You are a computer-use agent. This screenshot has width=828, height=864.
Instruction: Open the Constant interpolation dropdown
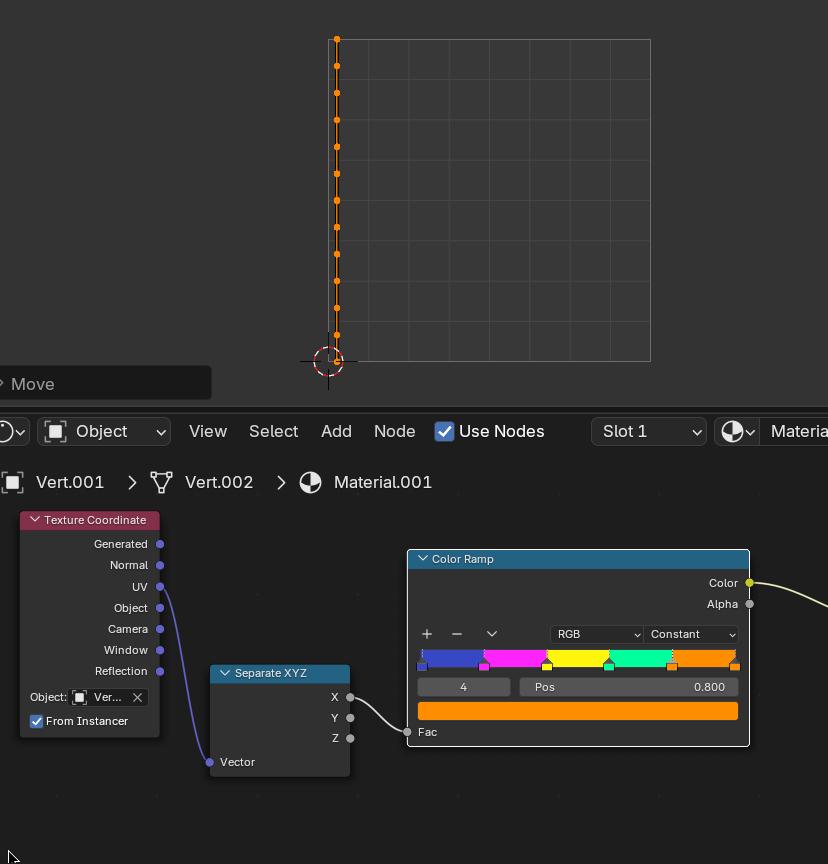pos(691,634)
